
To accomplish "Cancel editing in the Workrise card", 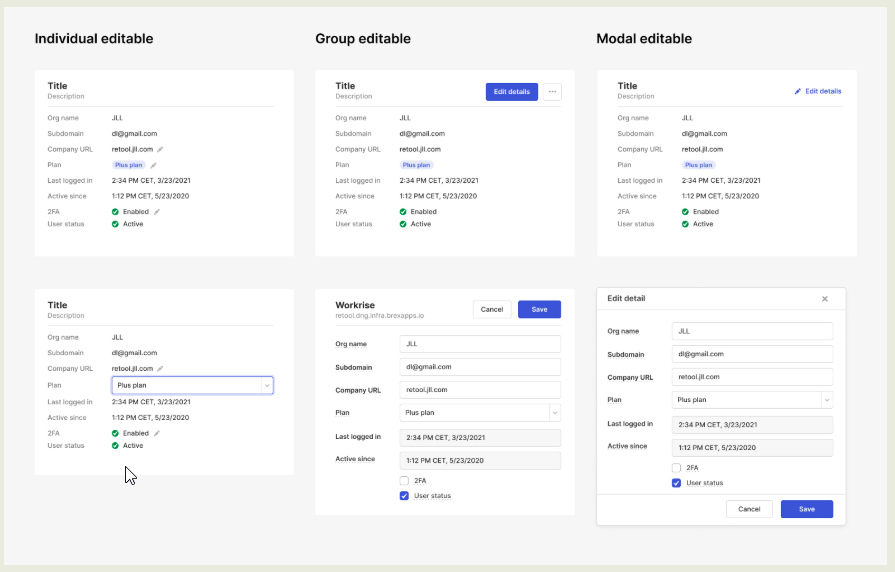I will (x=492, y=309).
